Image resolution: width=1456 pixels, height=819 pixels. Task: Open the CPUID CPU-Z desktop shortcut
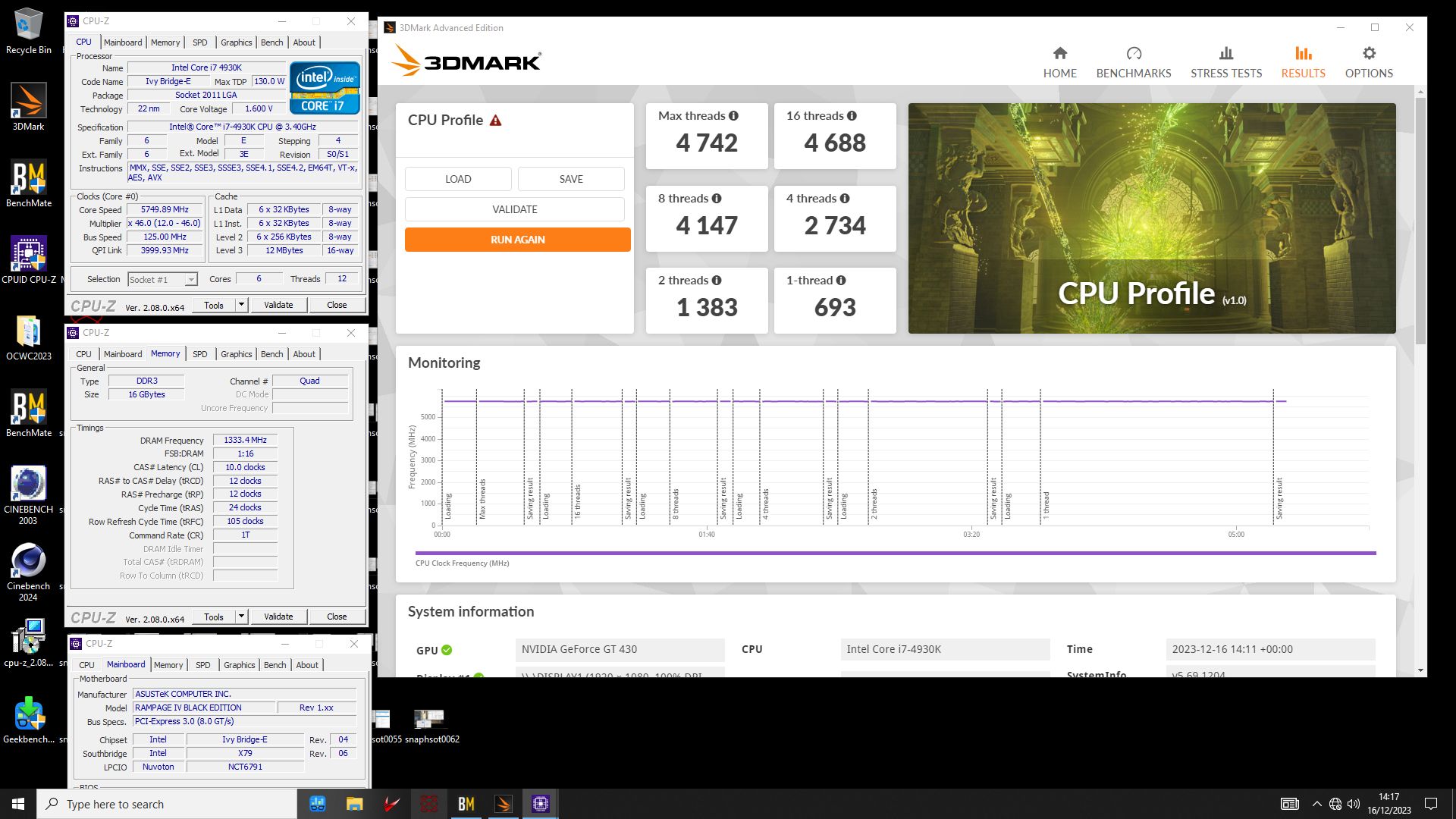(x=29, y=259)
